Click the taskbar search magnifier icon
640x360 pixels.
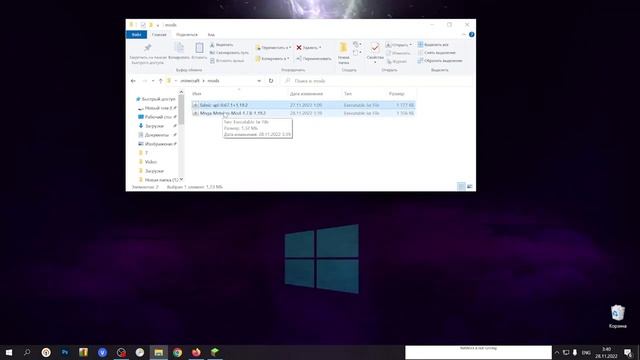coord(27,352)
